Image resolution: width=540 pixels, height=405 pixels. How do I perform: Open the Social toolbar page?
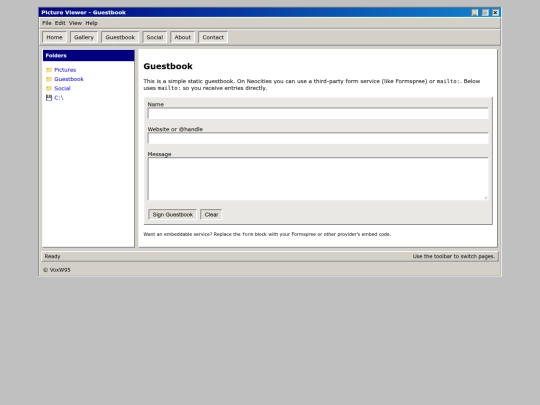[x=155, y=37]
